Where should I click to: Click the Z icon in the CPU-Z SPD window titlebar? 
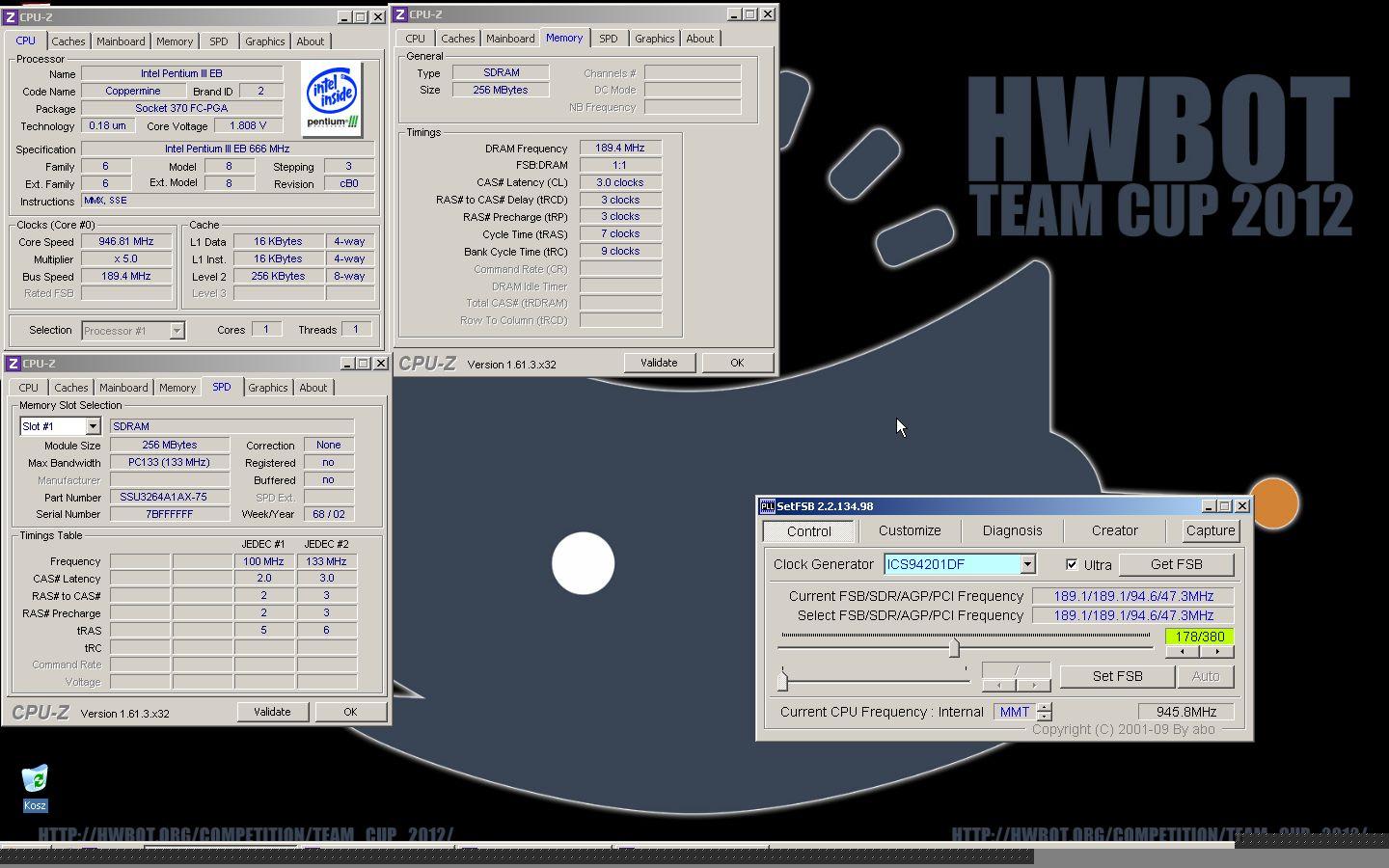pyautogui.click(x=13, y=364)
